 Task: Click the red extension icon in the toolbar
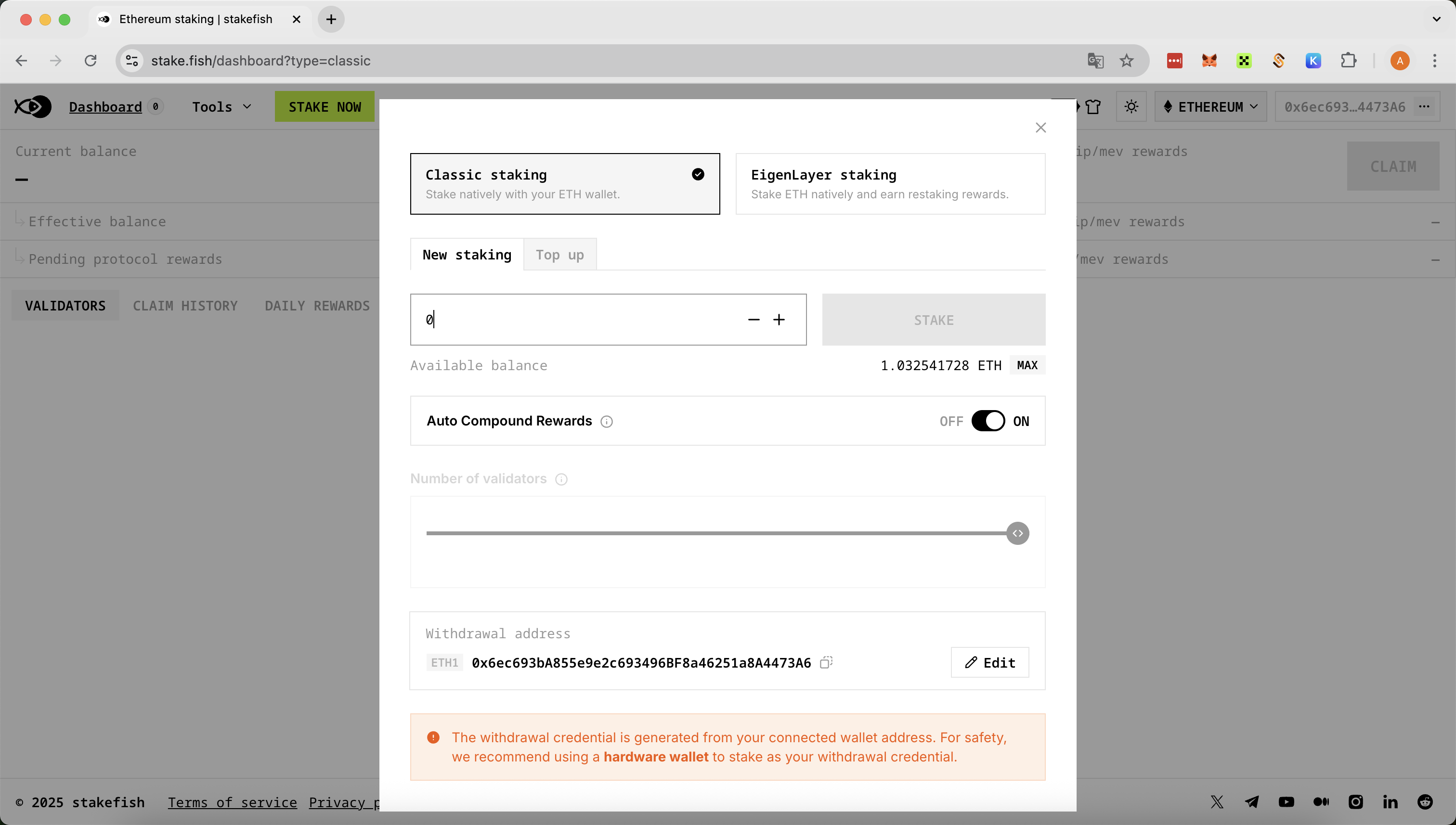tap(1174, 61)
